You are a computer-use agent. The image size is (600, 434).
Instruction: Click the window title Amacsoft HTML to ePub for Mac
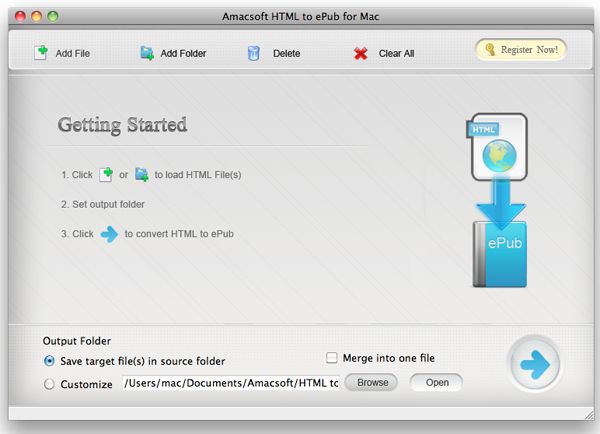[x=301, y=16]
